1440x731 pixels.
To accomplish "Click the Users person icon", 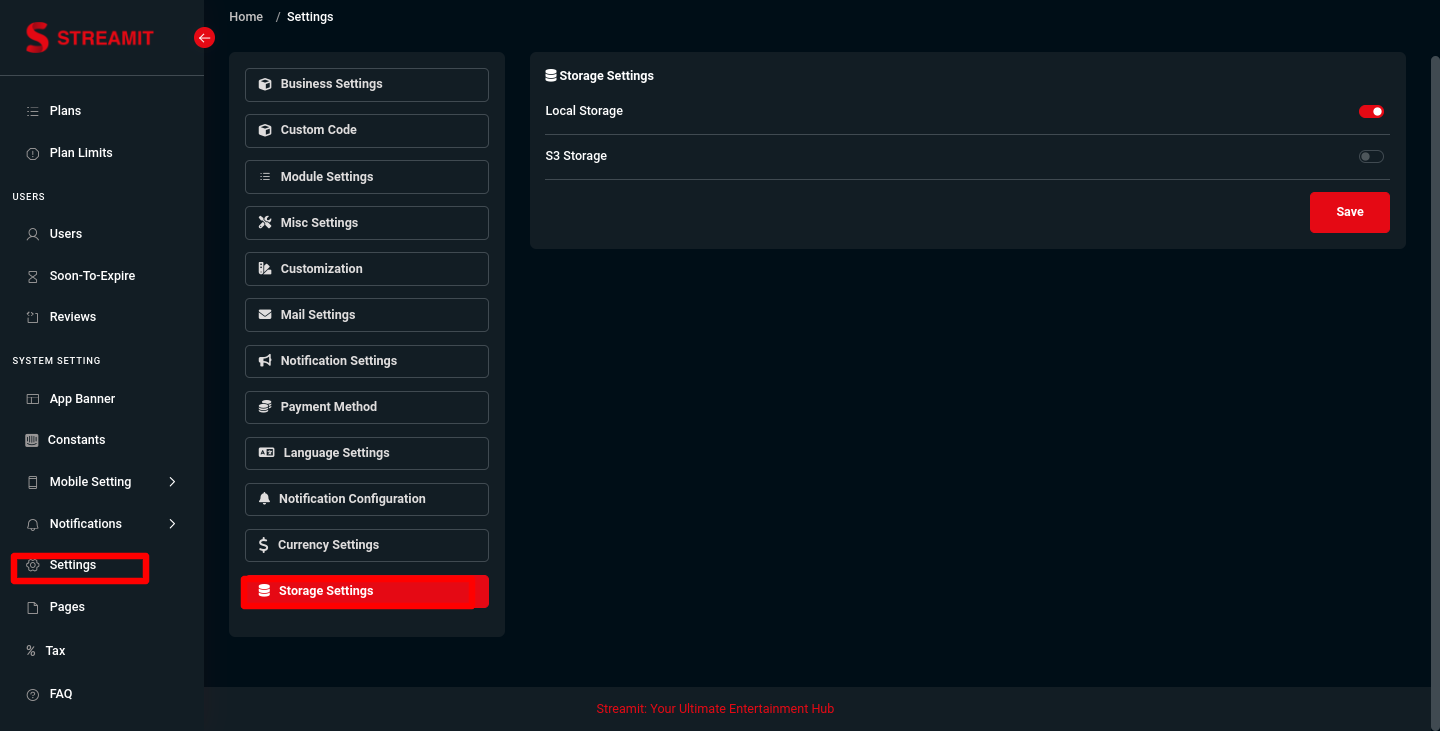I will pos(32,234).
